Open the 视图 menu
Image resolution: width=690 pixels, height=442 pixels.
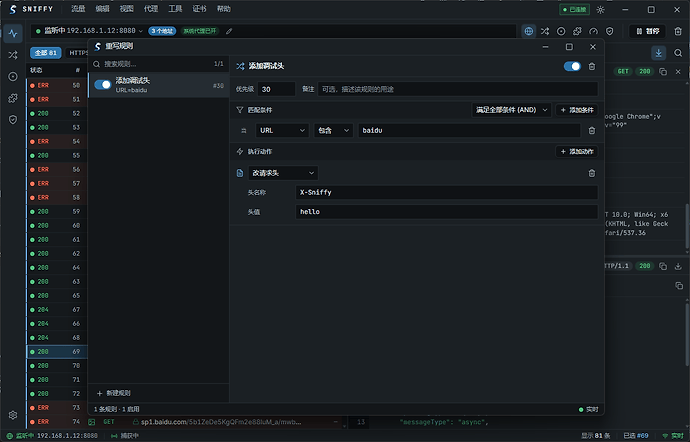(x=127, y=9)
